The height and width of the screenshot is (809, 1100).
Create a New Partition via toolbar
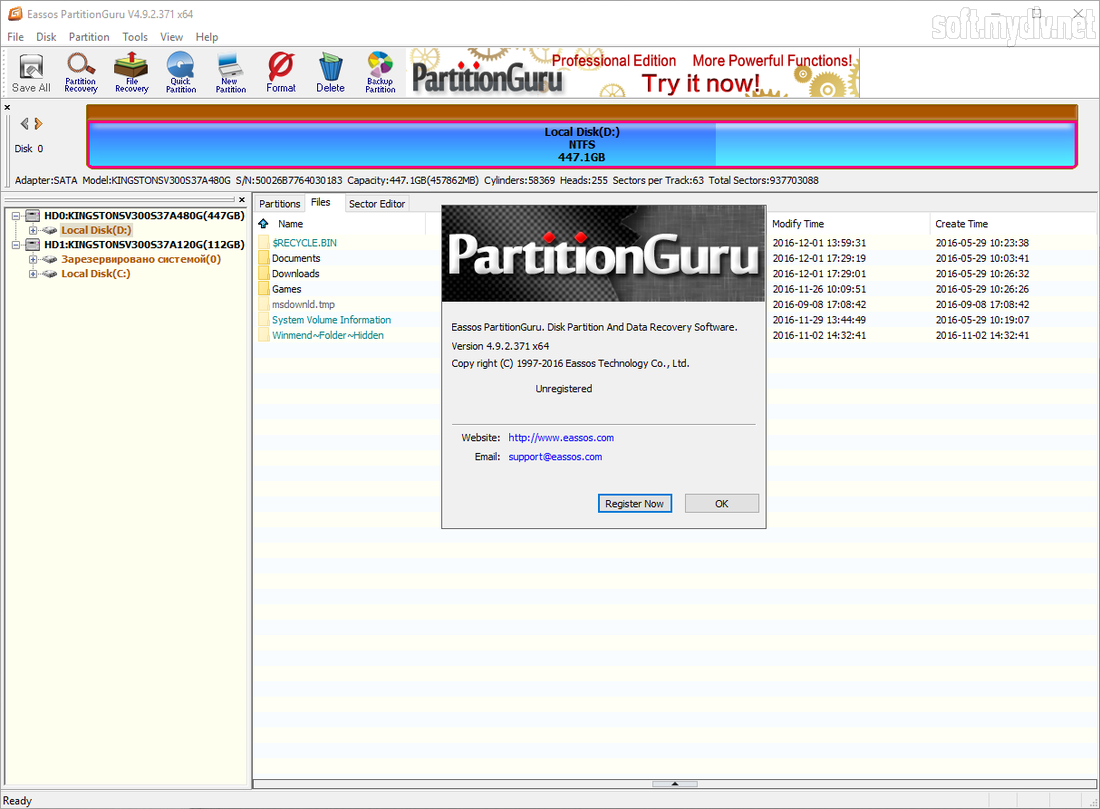(231, 73)
